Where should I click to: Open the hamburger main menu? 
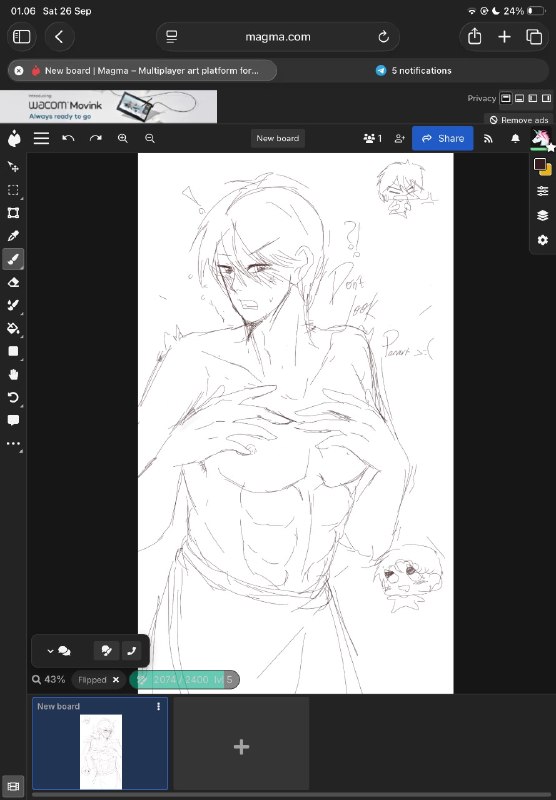pos(41,138)
